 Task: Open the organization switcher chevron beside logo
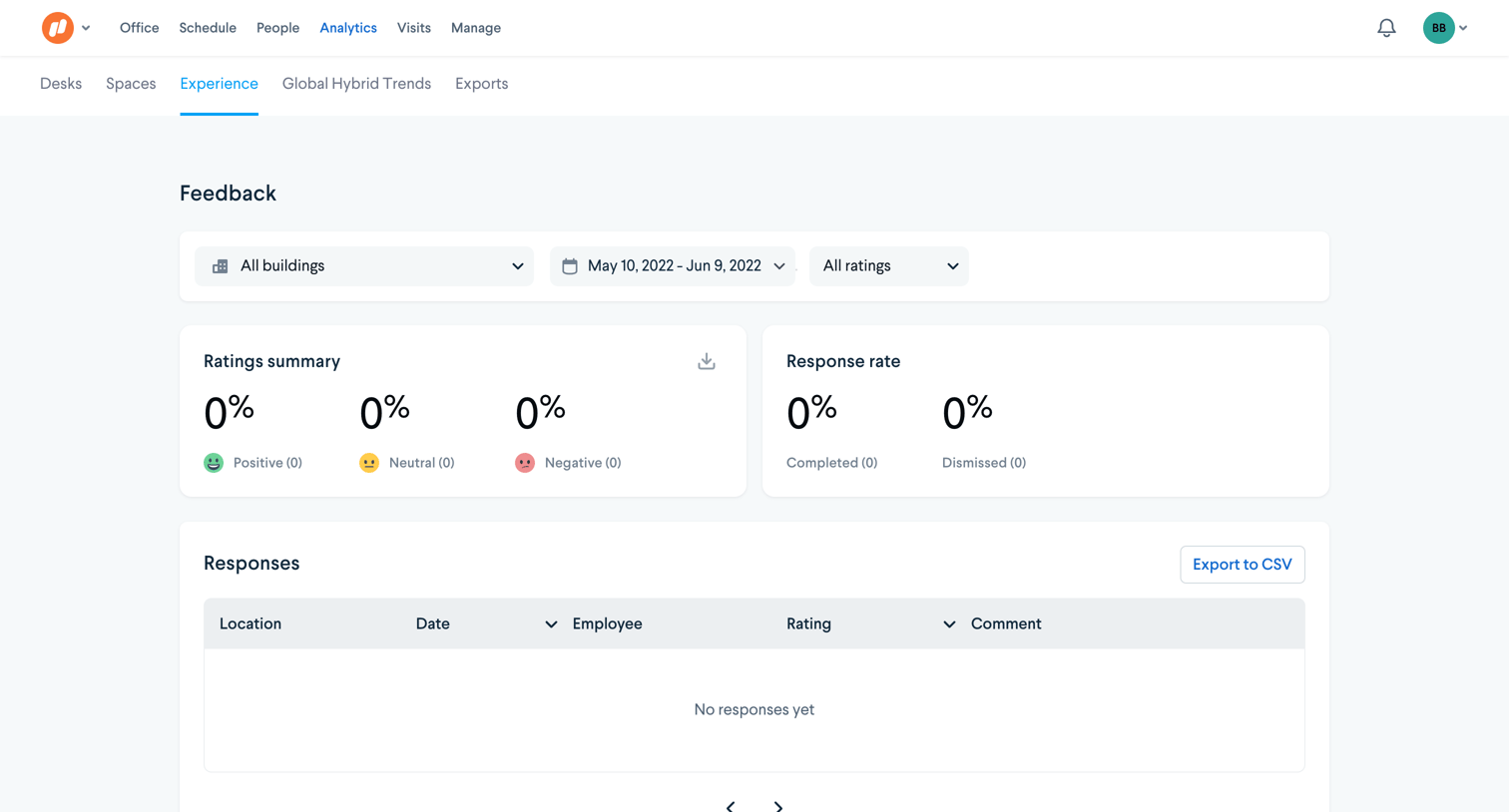pos(86,28)
